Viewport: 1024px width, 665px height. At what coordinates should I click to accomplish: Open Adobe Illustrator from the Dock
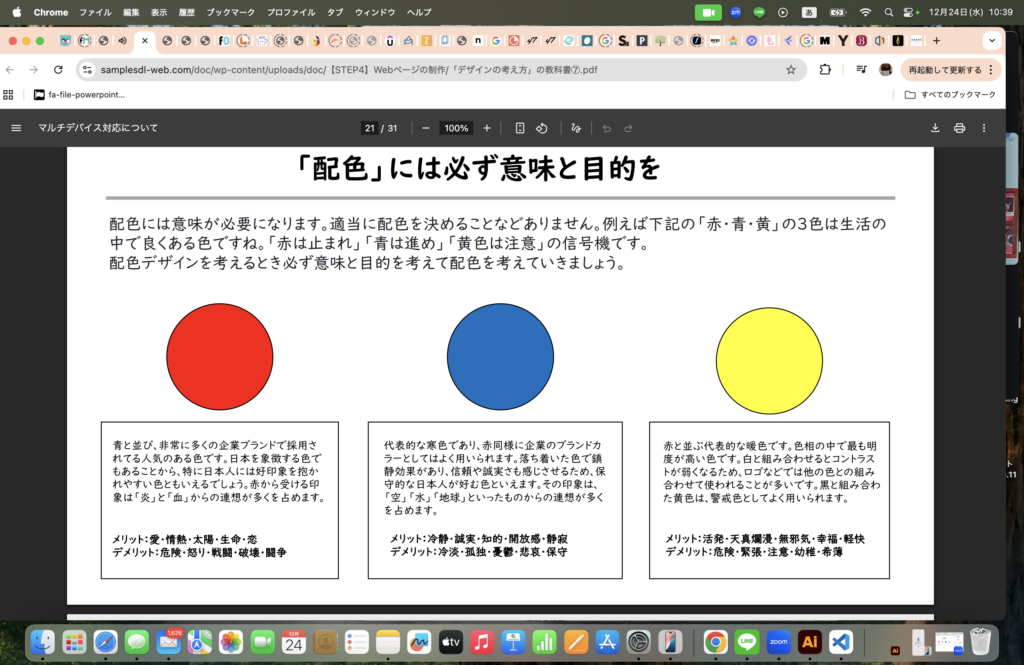809,641
